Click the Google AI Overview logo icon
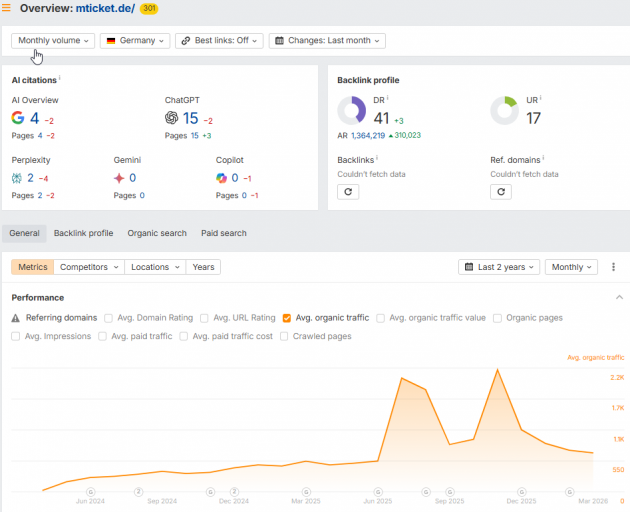 (x=18, y=118)
